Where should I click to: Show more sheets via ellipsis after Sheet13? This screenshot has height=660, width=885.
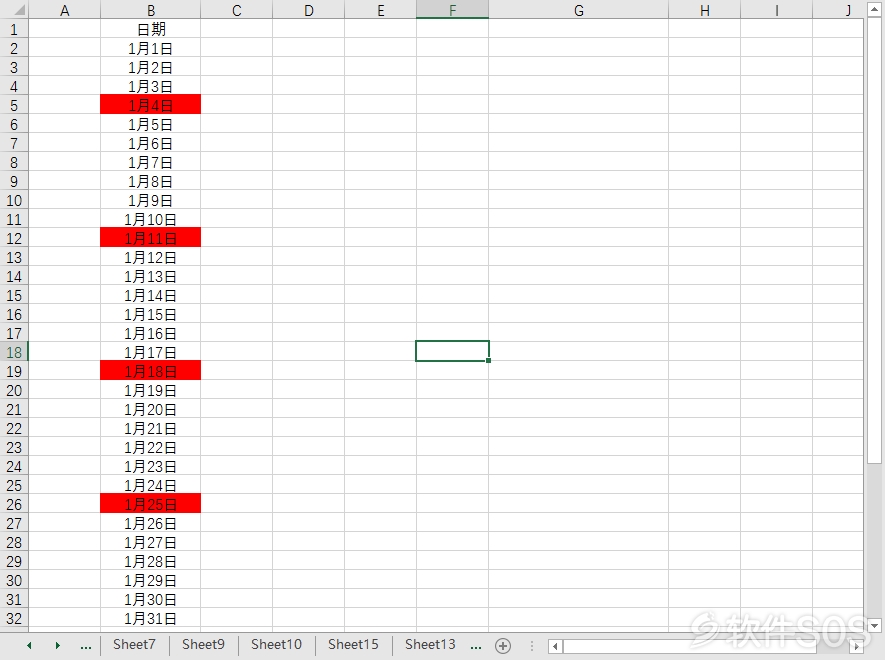[x=476, y=645]
